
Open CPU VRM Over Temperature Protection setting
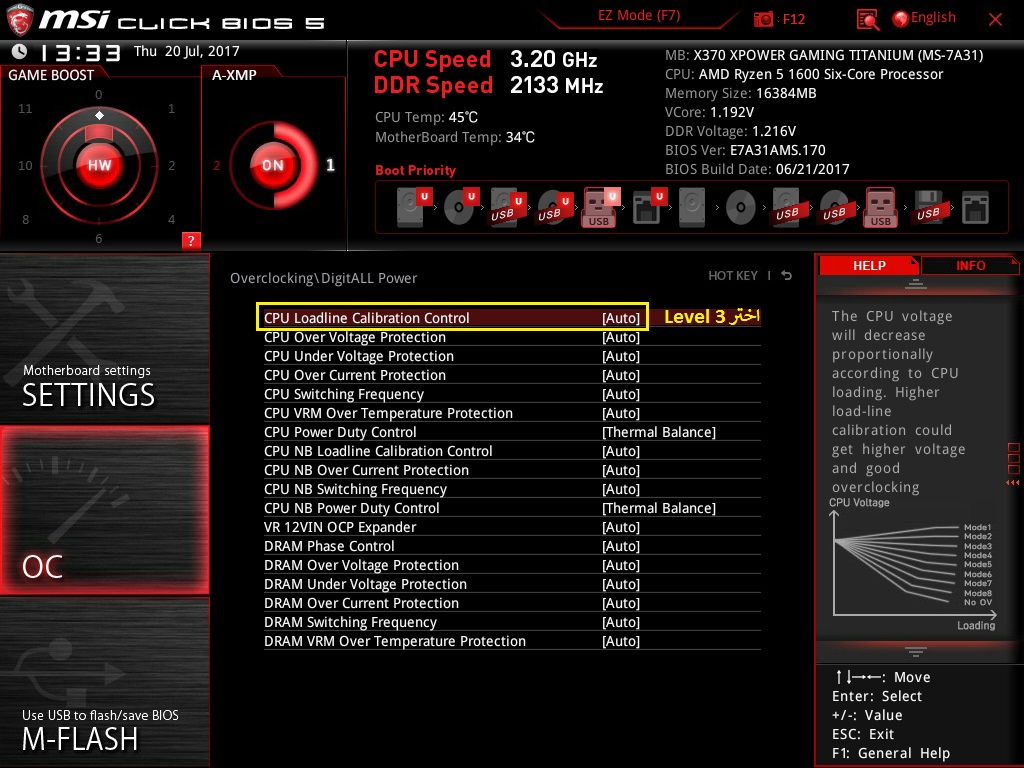512,413
